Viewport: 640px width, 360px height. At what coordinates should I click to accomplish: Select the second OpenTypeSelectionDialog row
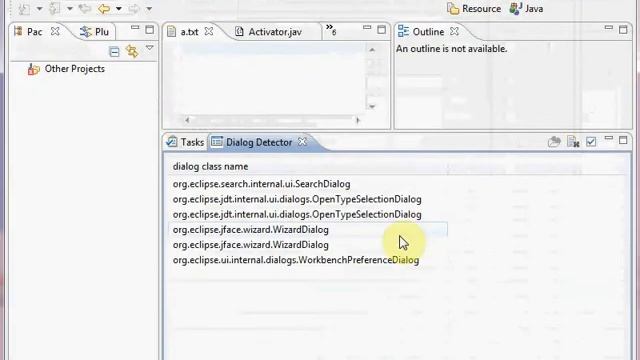tap(297, 214)
